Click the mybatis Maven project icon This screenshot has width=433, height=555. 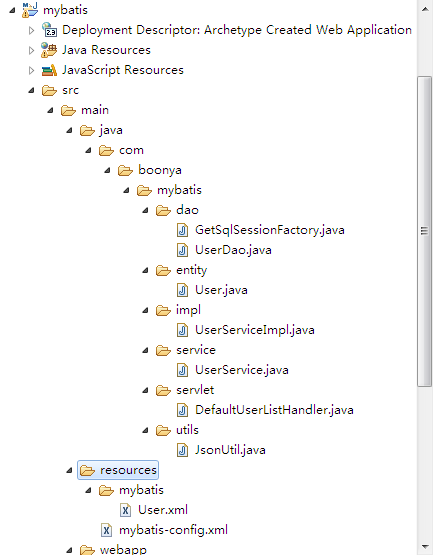coord(29,10)
